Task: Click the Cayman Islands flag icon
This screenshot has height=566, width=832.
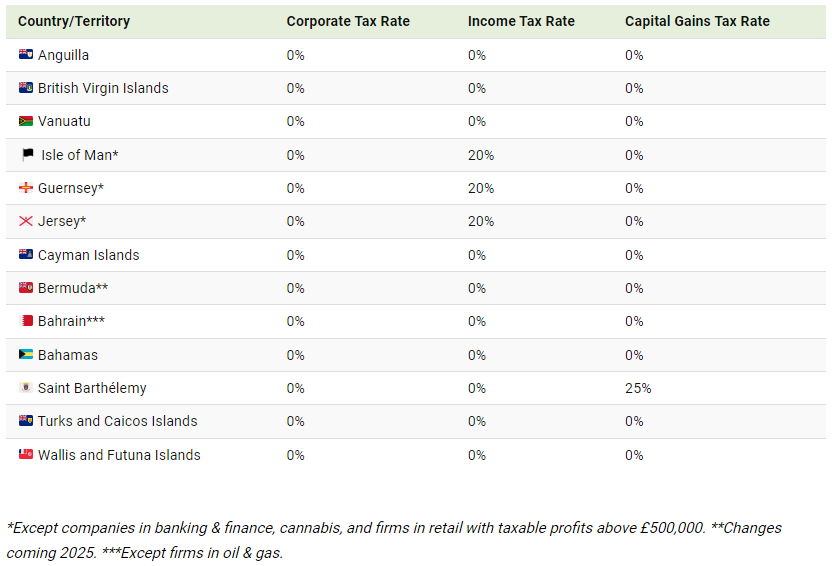Action: click(26, 255)
